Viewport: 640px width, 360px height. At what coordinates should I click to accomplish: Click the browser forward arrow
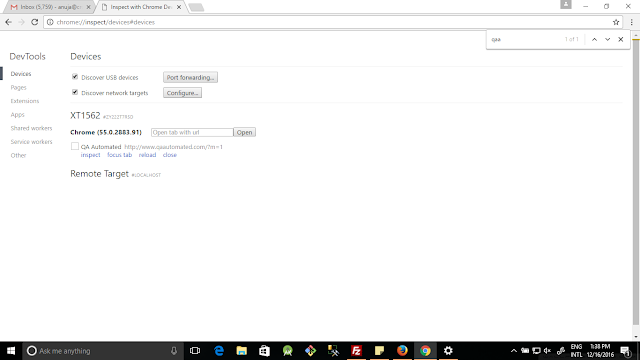[22, 22]
